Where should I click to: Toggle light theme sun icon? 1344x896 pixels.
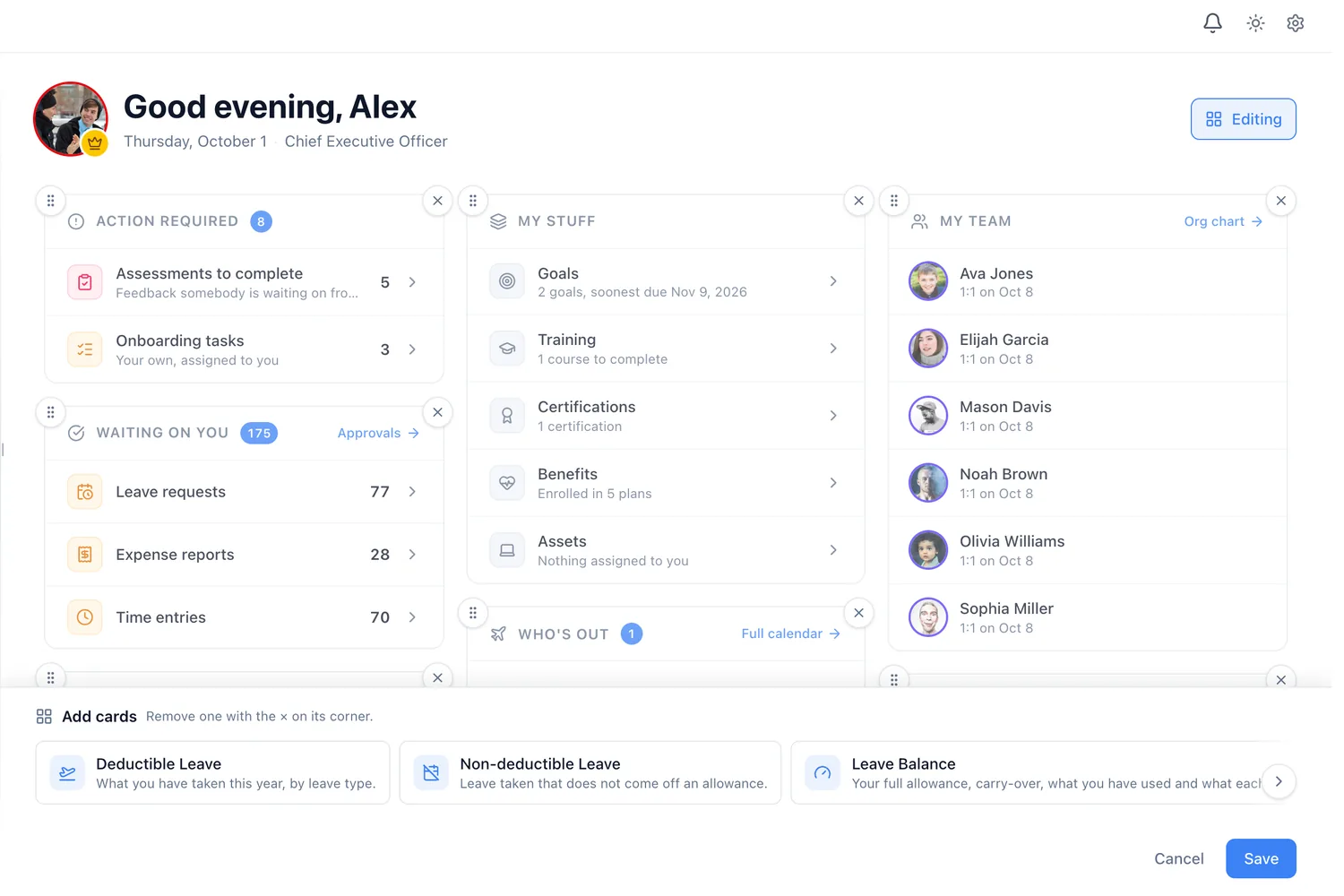(1255, 23)
